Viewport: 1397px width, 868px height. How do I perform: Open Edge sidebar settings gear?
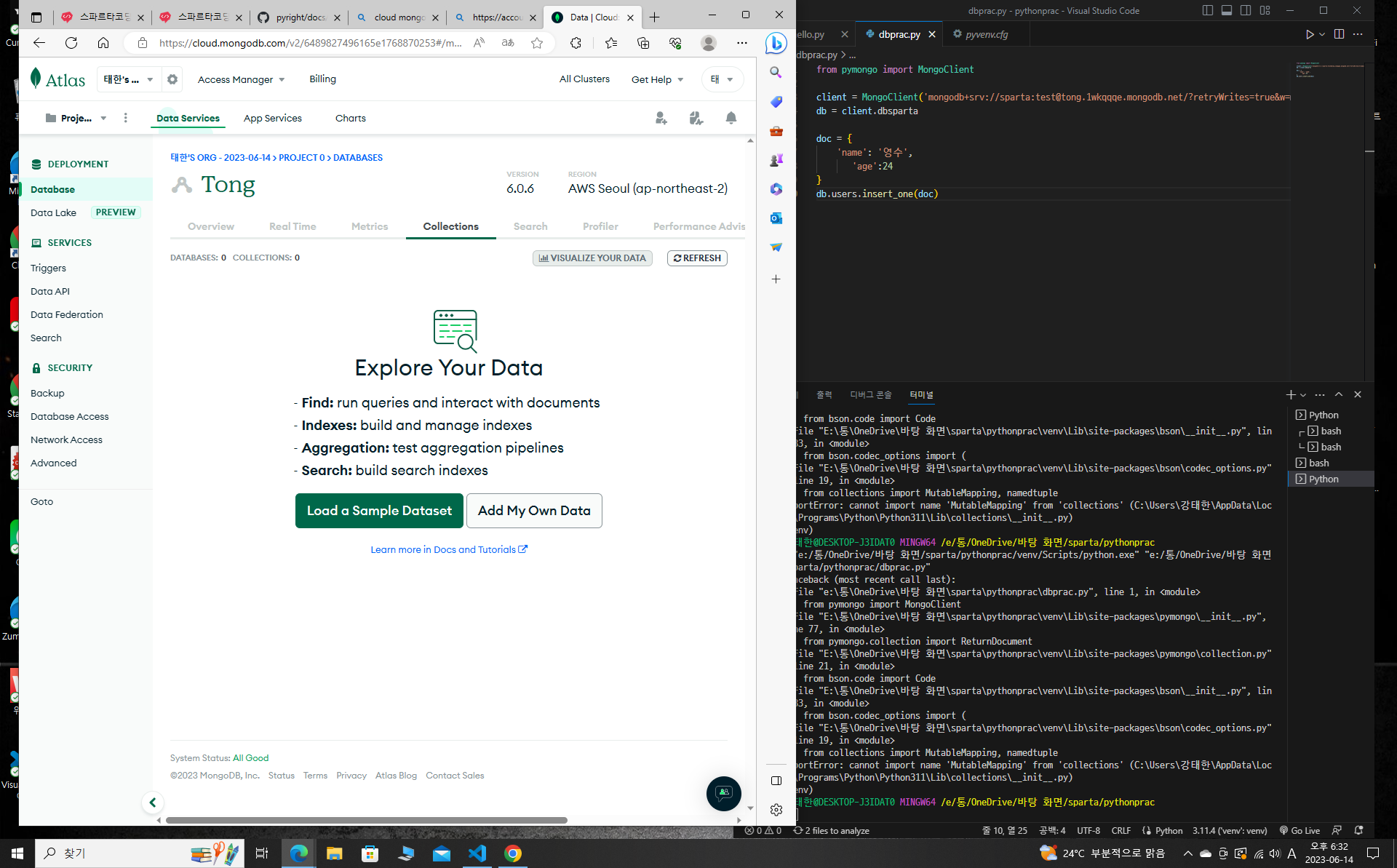776,810
